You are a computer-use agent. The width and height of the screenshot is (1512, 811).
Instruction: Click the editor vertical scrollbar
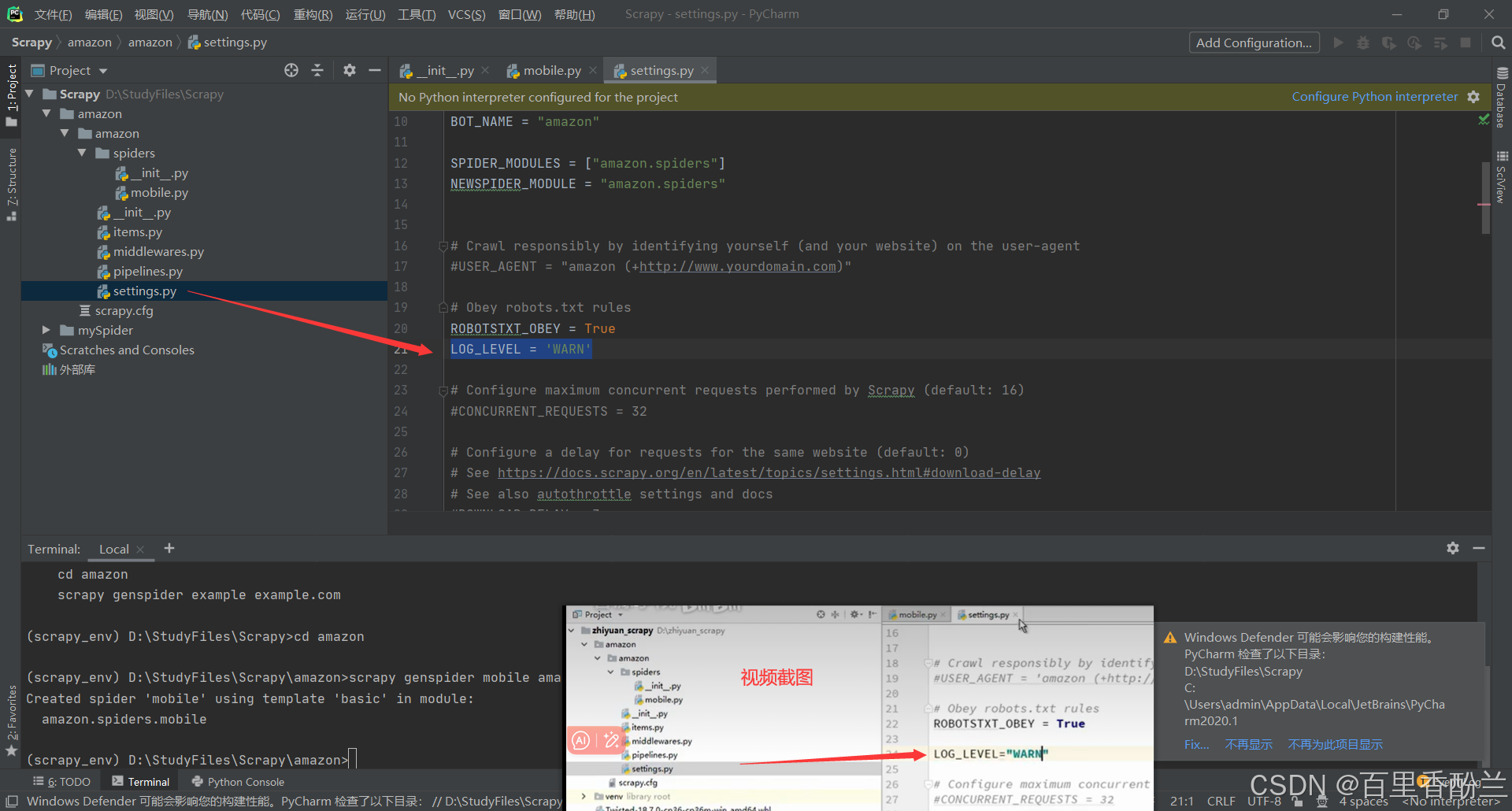coord(1485,198)
